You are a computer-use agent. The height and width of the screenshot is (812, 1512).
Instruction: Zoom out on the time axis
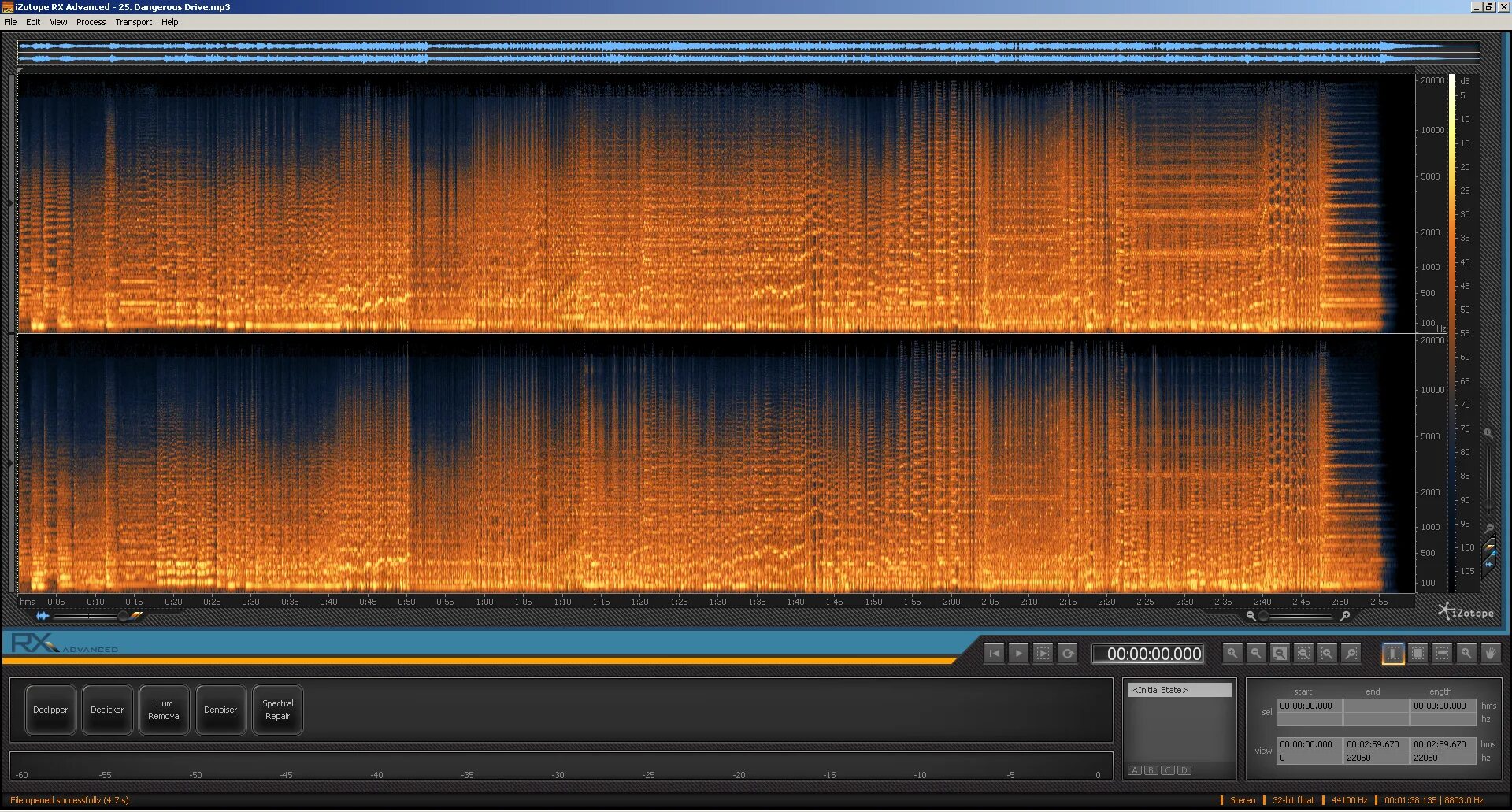(1256, 654)
